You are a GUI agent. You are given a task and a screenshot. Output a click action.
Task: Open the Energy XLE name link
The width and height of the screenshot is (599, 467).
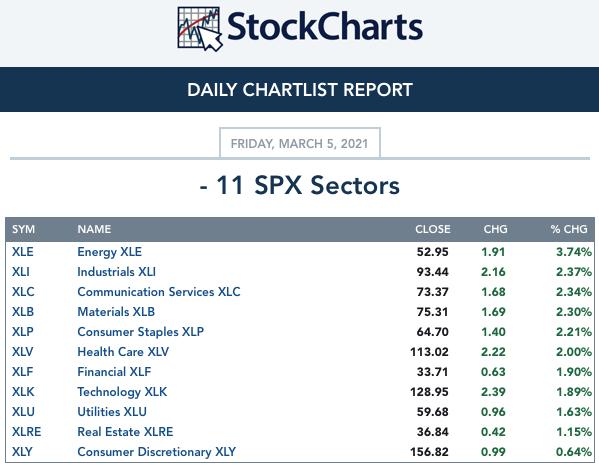109,252
